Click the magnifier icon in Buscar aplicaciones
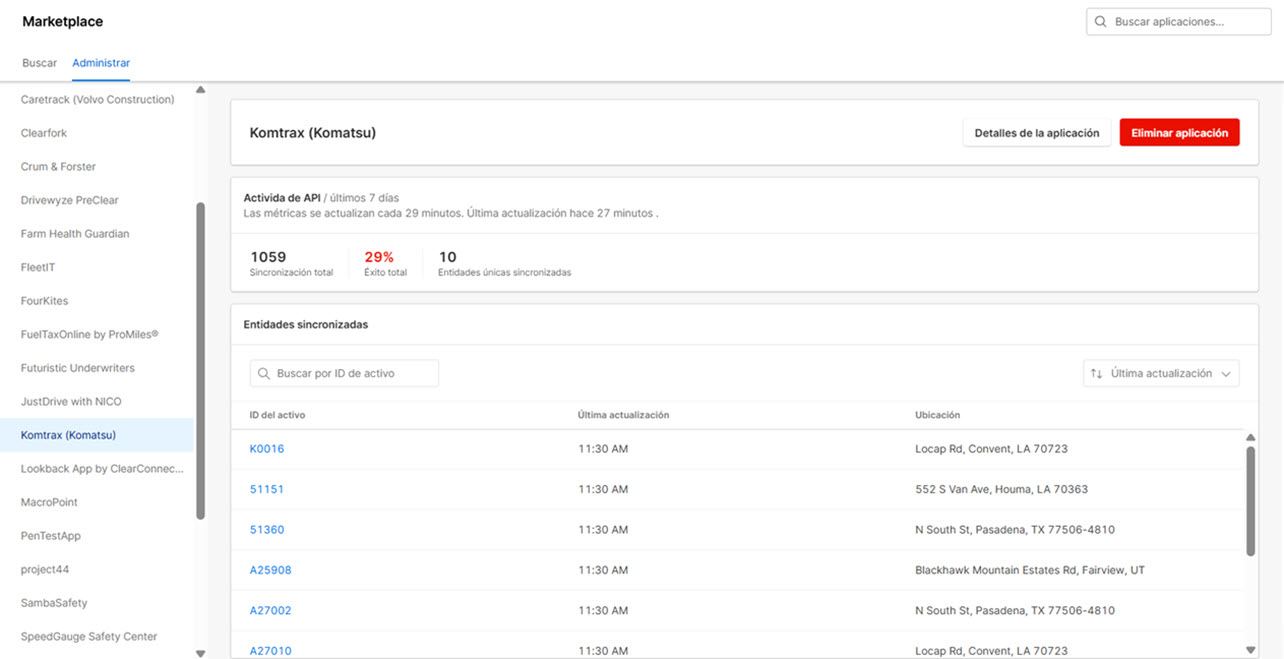 (x=1101, y=22)
